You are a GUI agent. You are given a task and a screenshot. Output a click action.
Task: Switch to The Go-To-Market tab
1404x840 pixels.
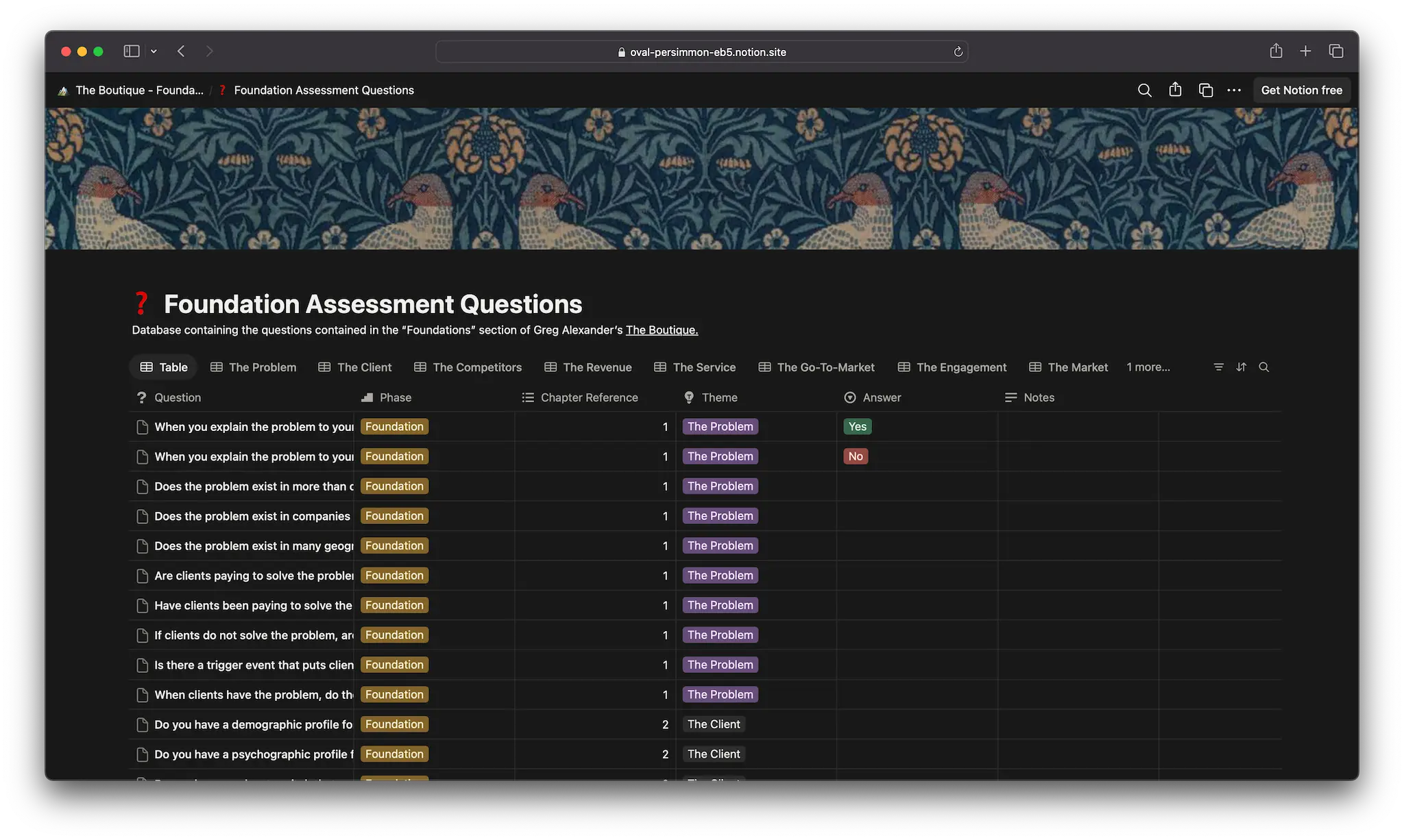click(816, 367)
